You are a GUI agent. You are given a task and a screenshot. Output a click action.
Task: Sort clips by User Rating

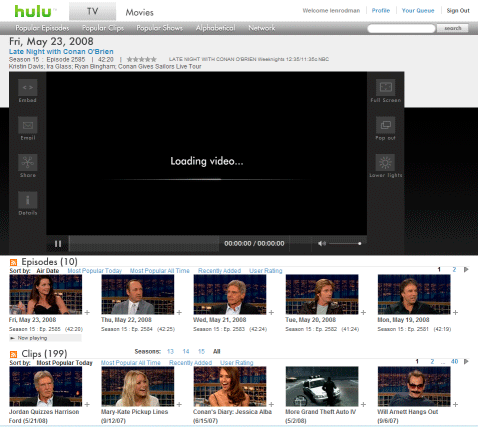click(237, 363)
